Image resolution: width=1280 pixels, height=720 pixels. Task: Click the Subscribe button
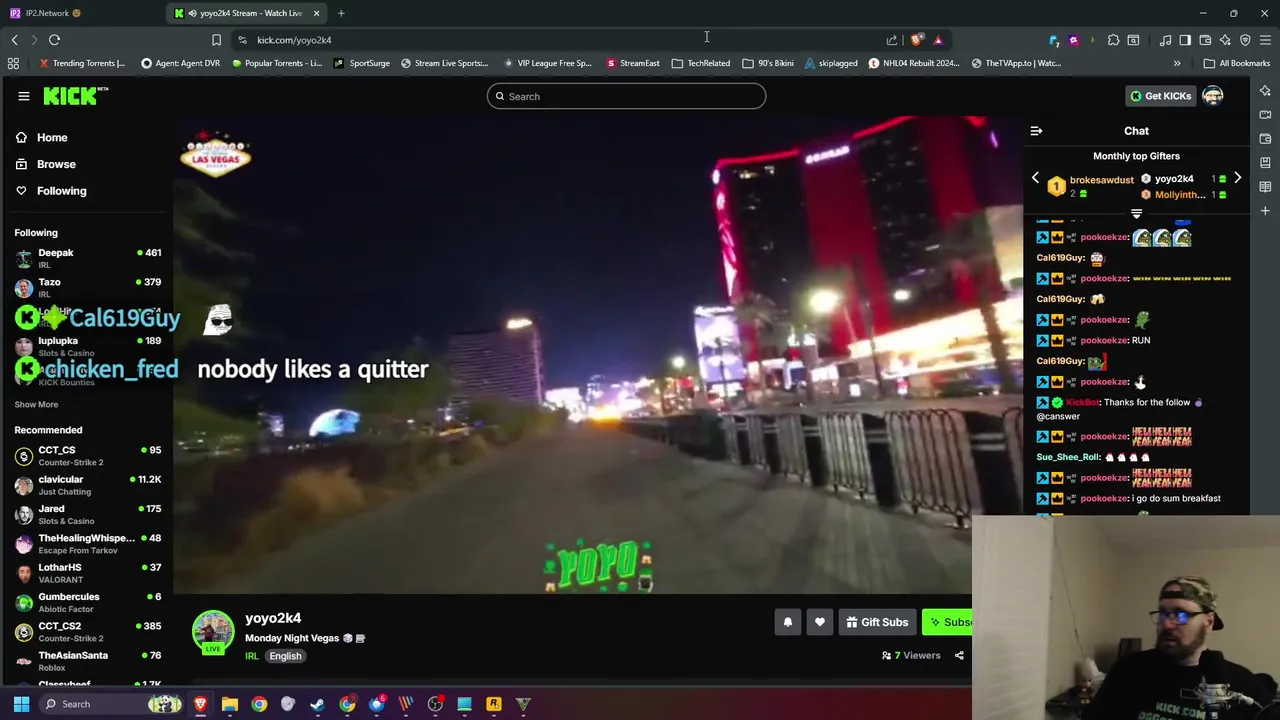(947, 622)
